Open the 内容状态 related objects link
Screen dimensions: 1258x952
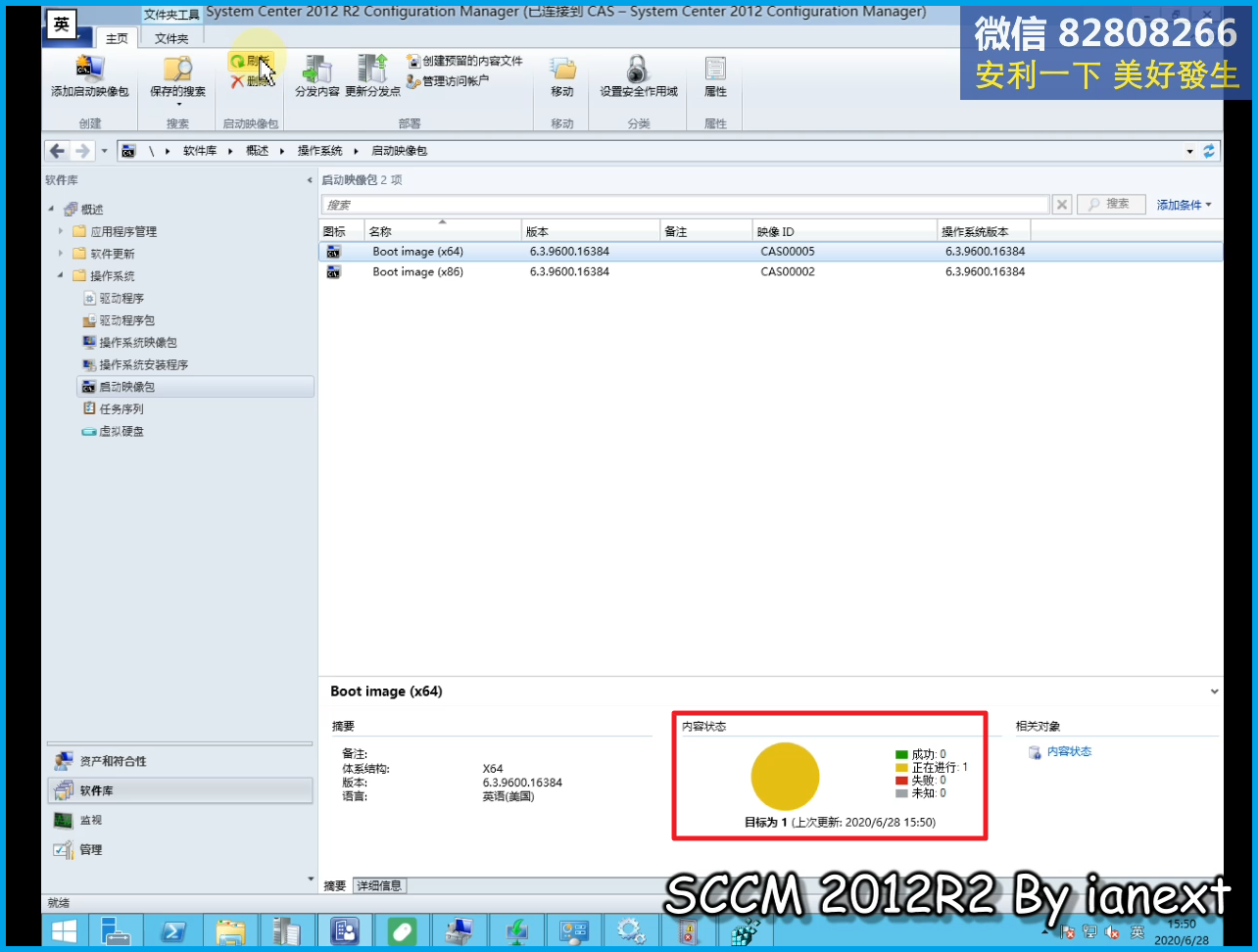[1068, 752]
